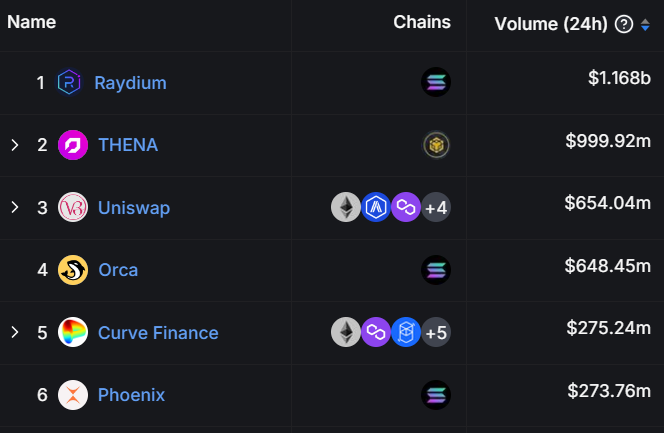Click the Uniswap logo icon

73,207
